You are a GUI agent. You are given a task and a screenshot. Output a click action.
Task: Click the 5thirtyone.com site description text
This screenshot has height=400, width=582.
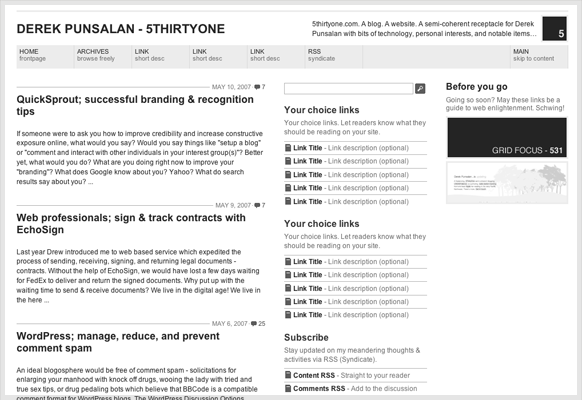point(424,29)
